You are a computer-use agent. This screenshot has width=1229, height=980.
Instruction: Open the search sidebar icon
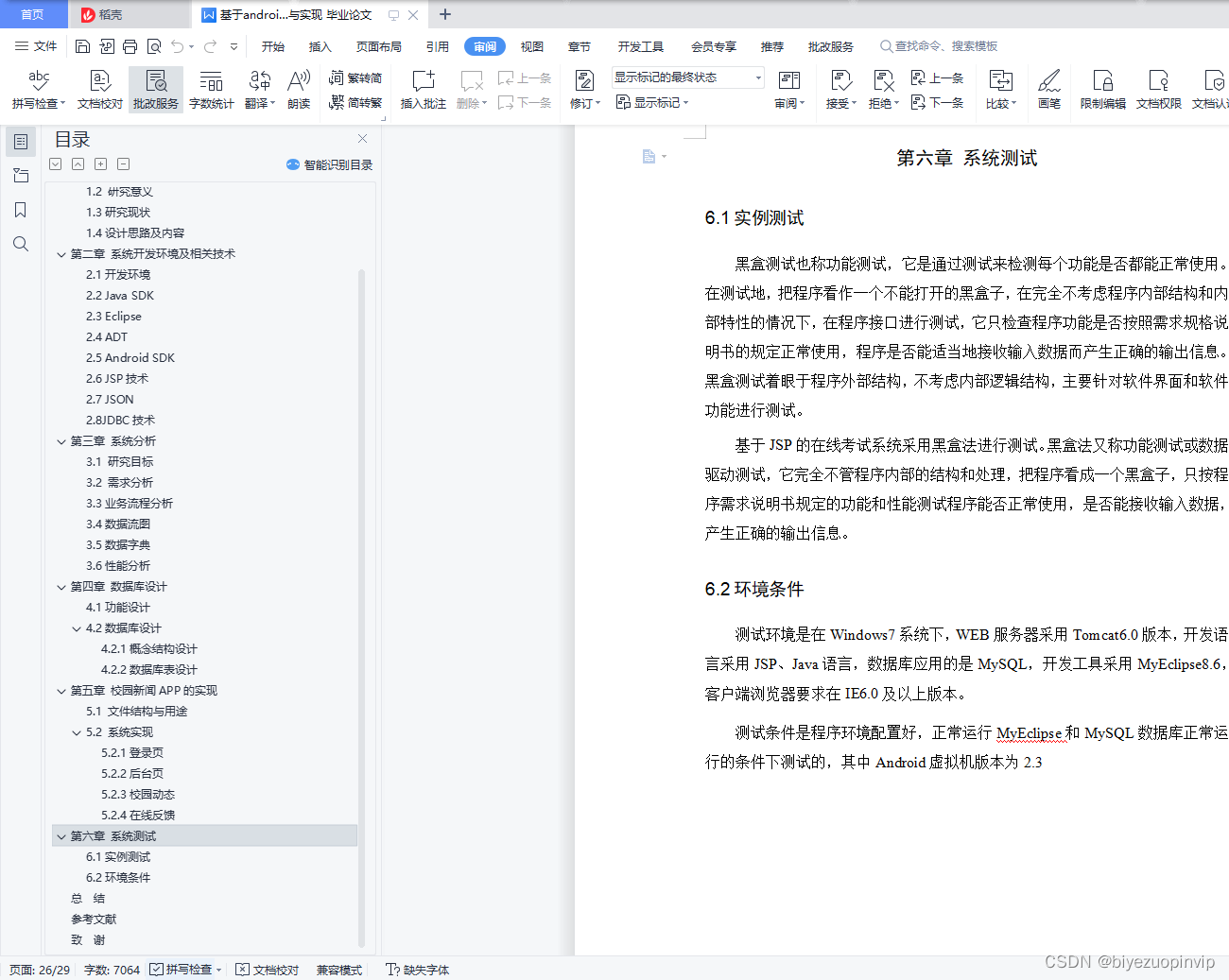pos(21,244)
